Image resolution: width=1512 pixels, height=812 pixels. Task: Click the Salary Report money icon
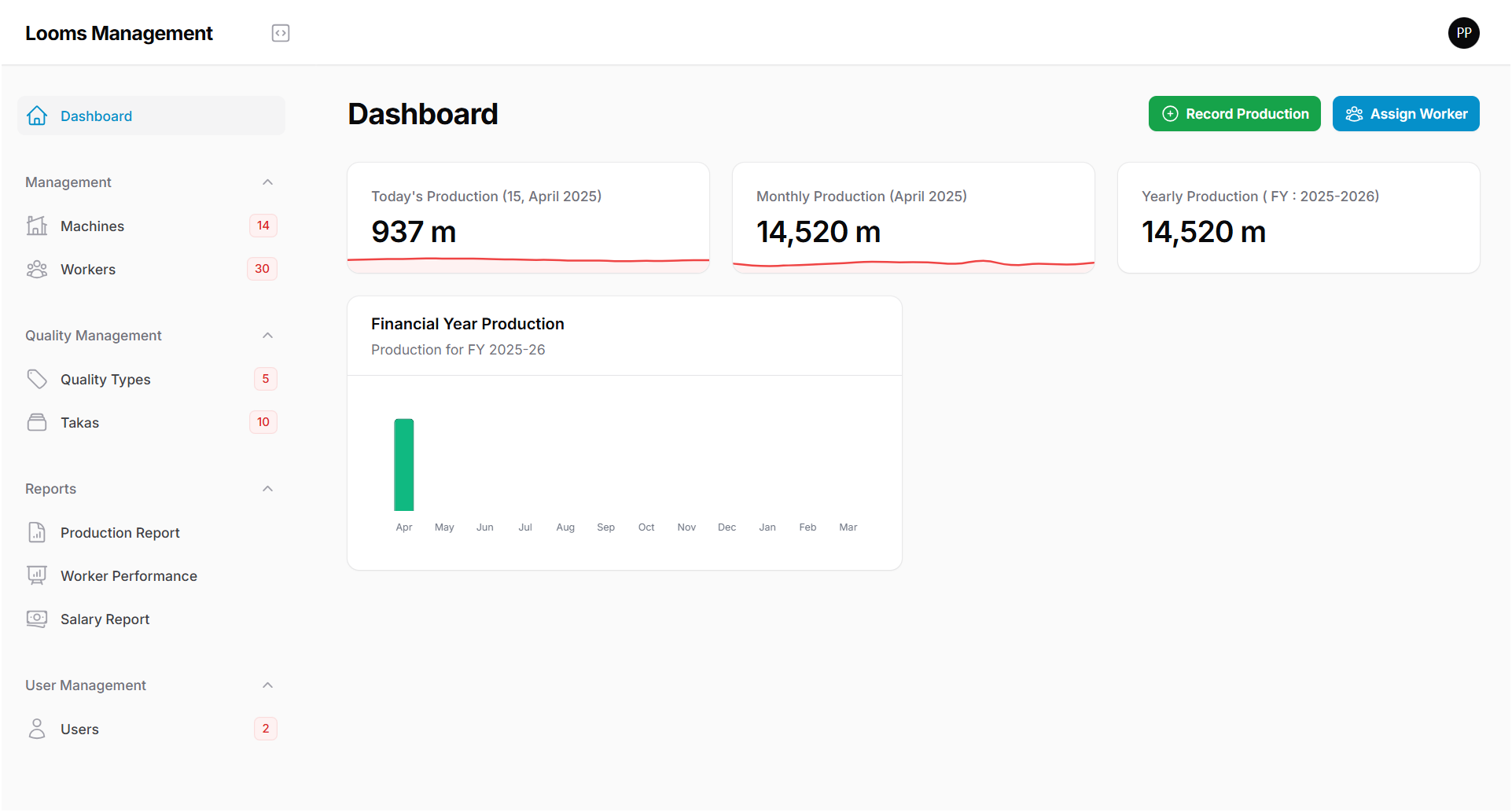(37, 619)
